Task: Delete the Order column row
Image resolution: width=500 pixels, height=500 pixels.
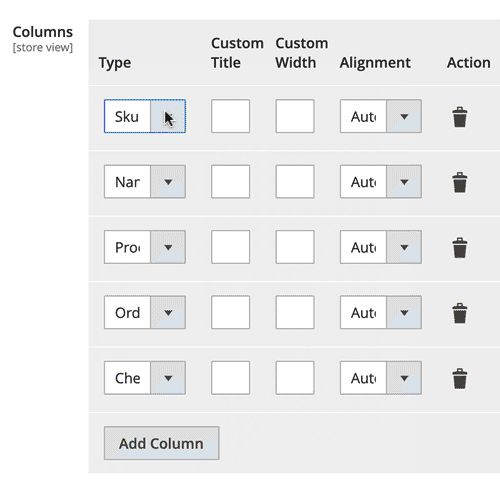Action: (460, 313)
